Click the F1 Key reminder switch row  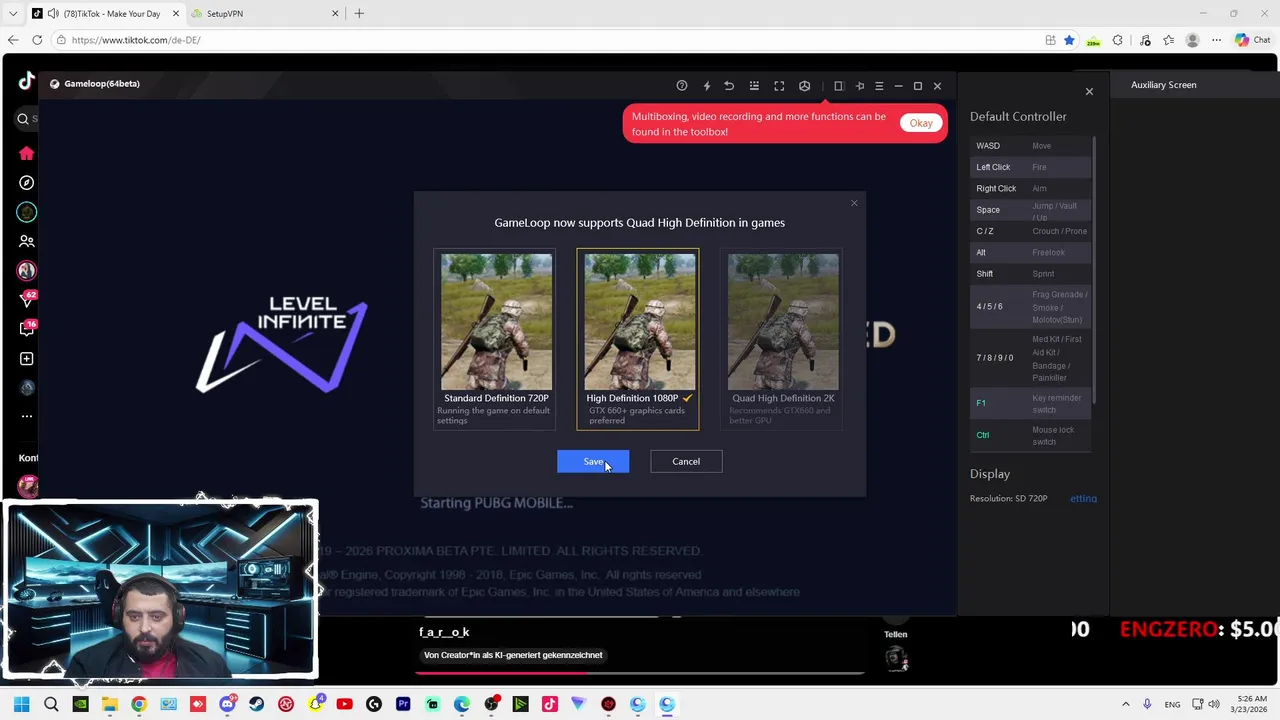1030,403
